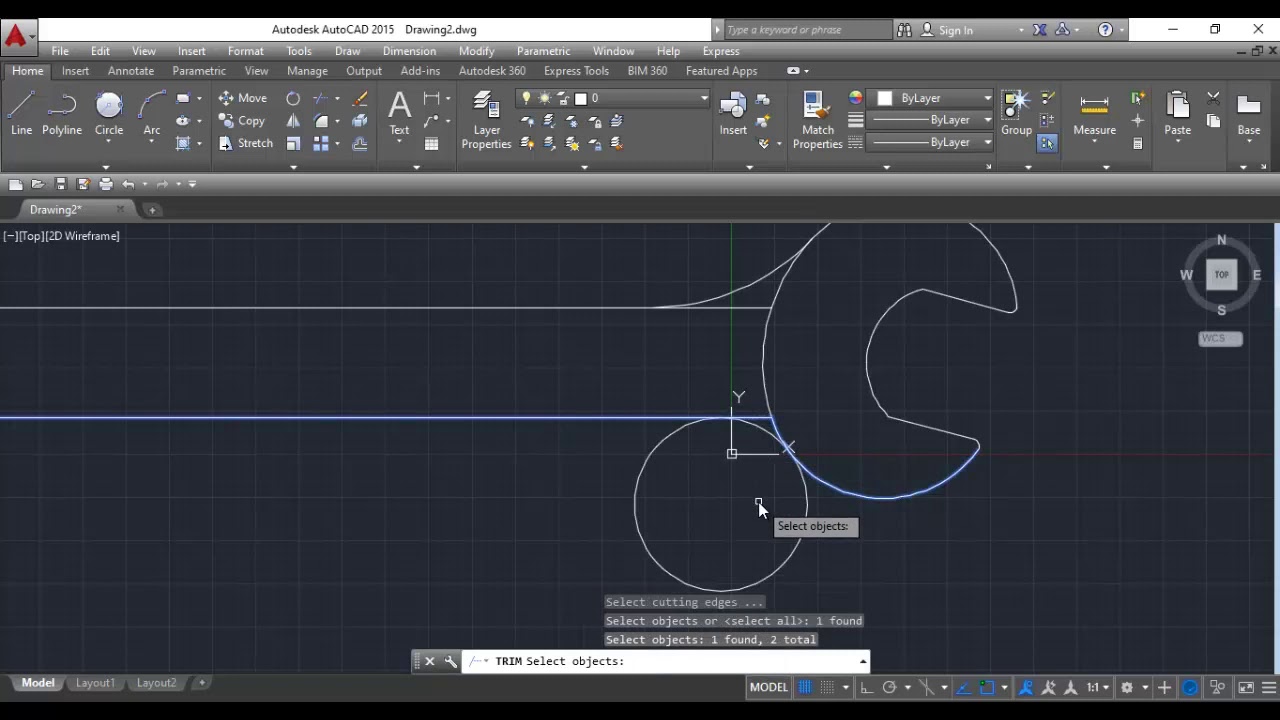
Task: Expand command line history arrow
Action: tap(862, 661)
